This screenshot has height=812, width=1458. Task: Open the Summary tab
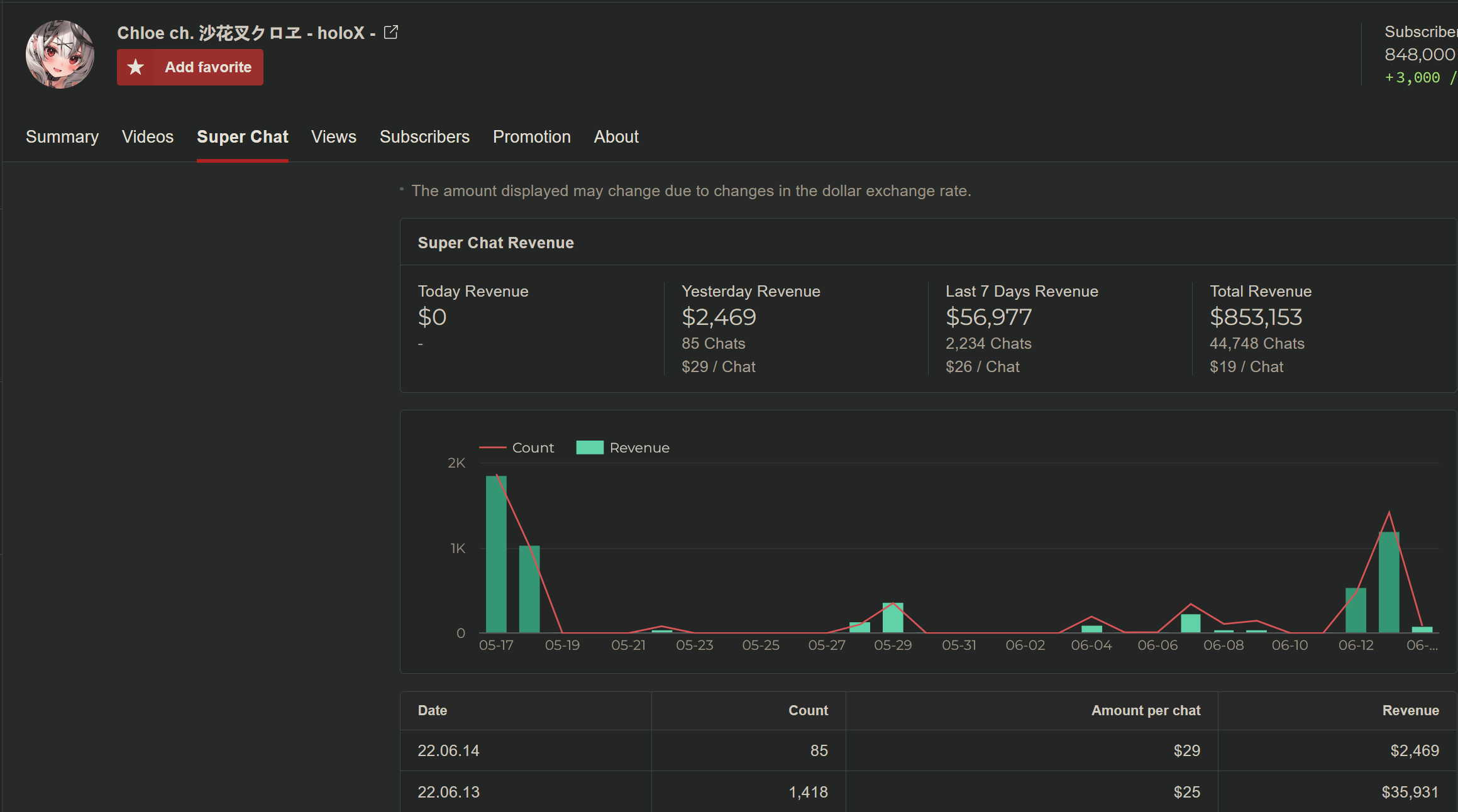pyautogui.click(x=62, y=136)
